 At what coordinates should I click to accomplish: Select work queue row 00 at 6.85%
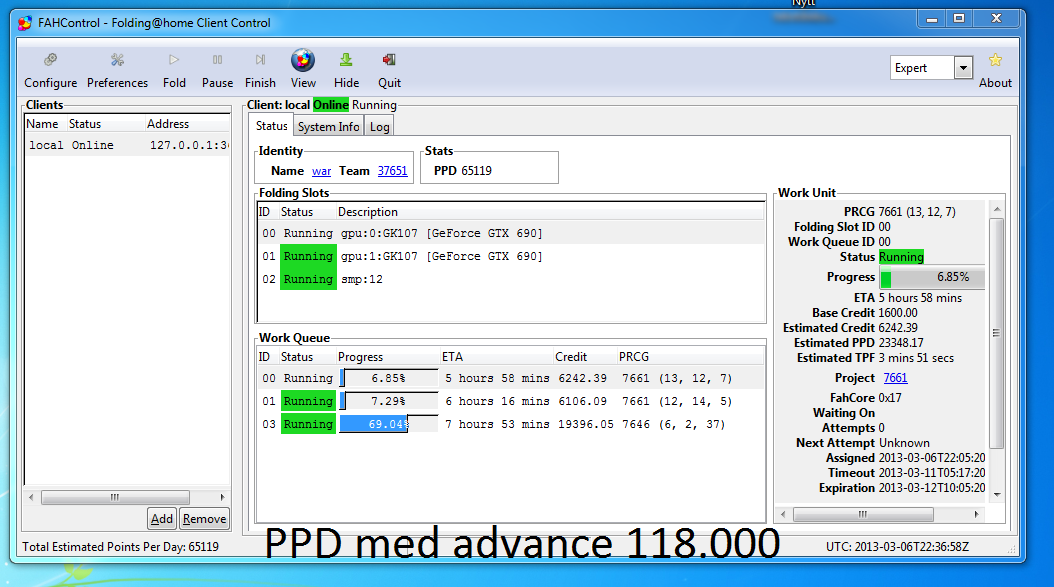(x=511, y=379)
